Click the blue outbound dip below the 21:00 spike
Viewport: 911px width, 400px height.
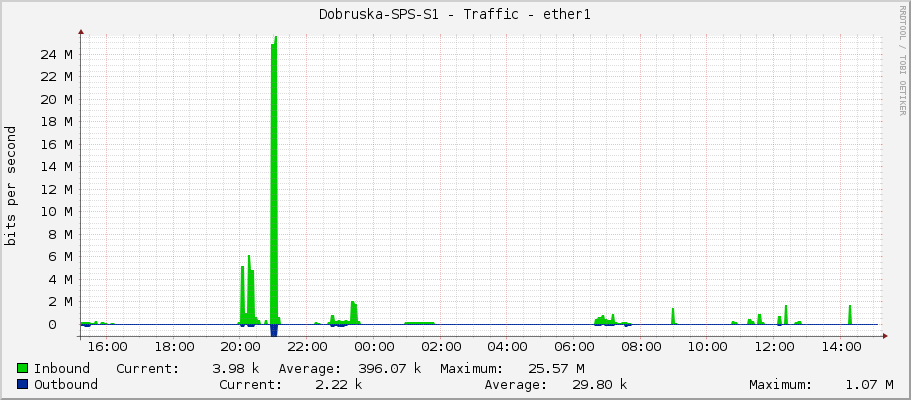point(274,330)
